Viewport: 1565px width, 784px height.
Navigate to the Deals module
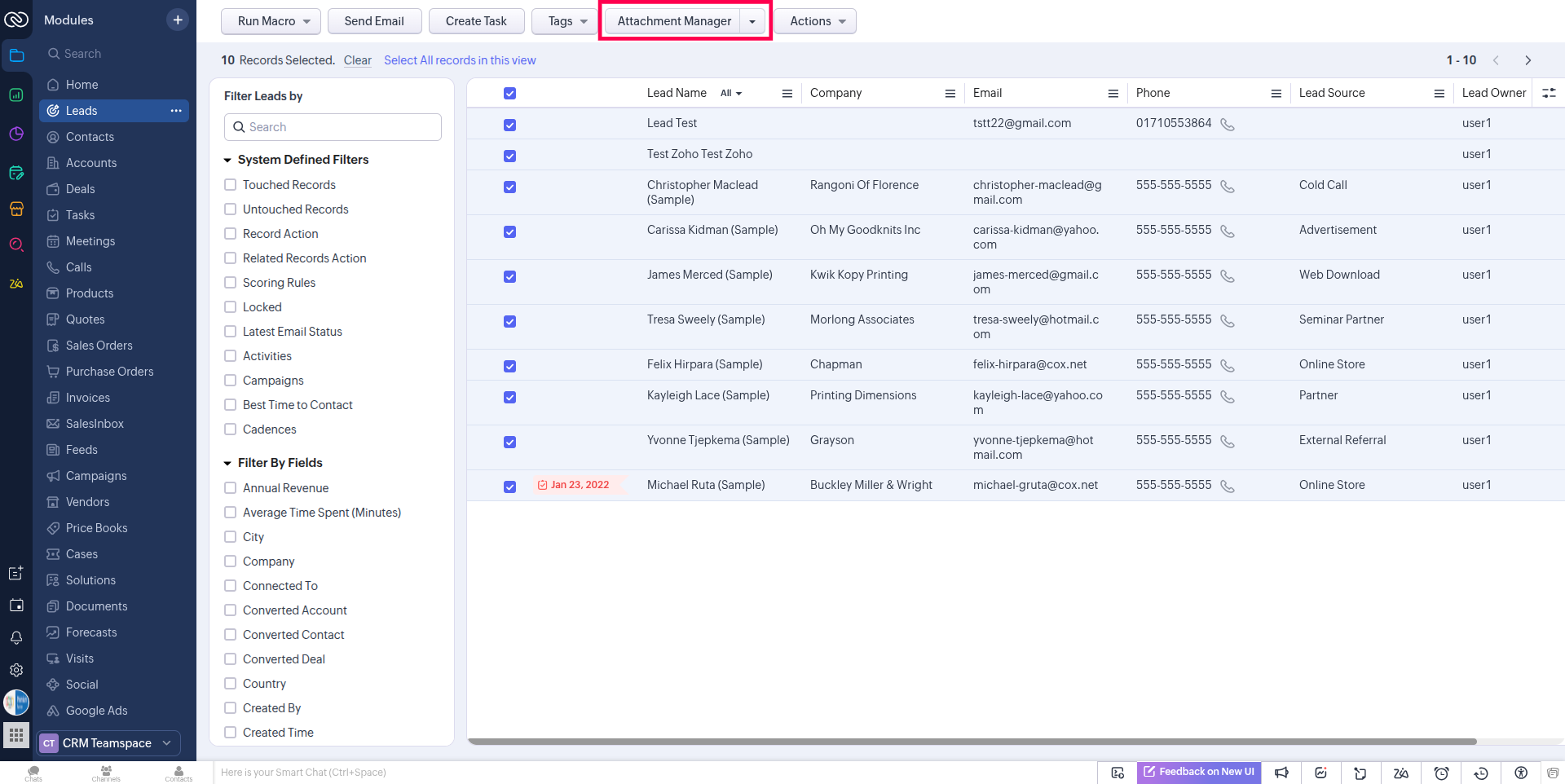coord(80,189)
